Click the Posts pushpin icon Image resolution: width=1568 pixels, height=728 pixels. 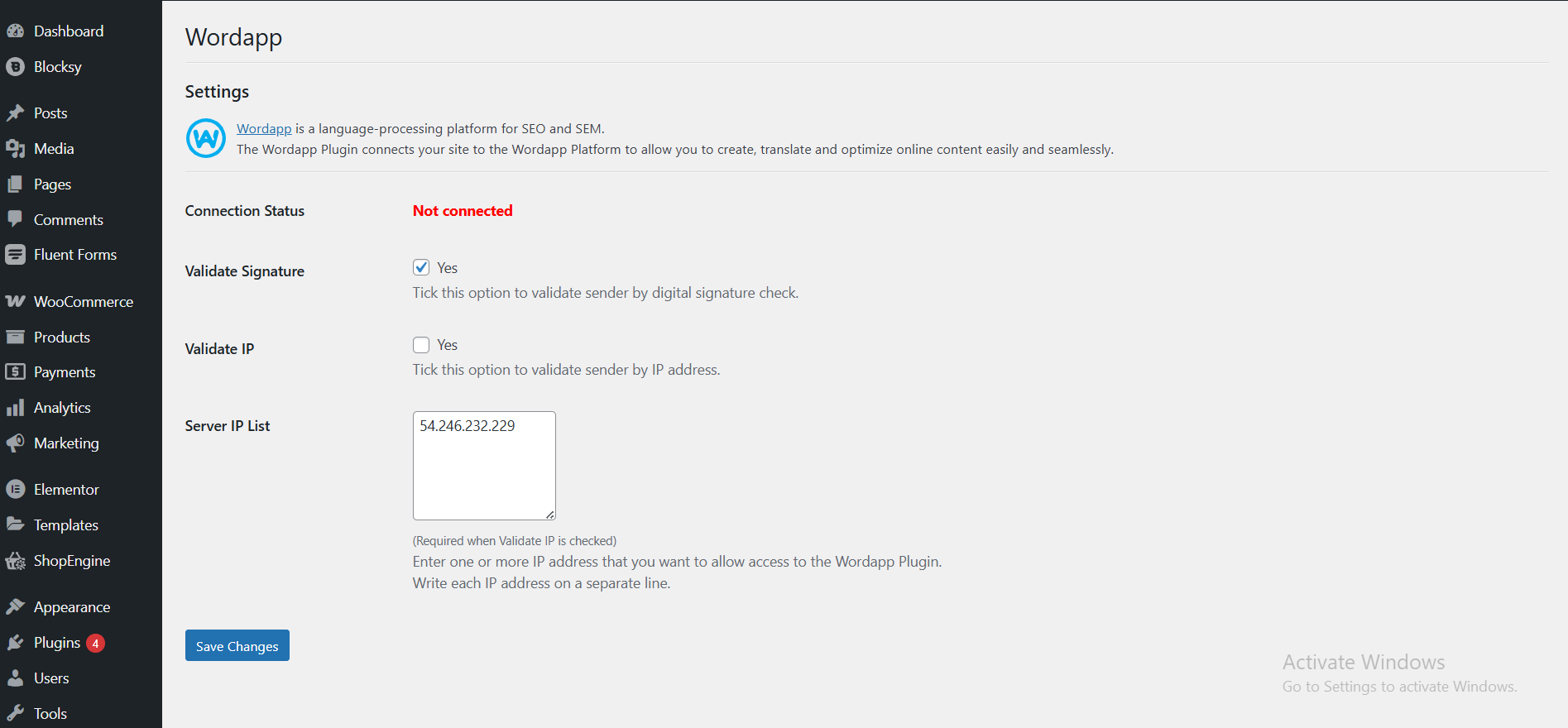pyautogui.click(x=16, y=113)
